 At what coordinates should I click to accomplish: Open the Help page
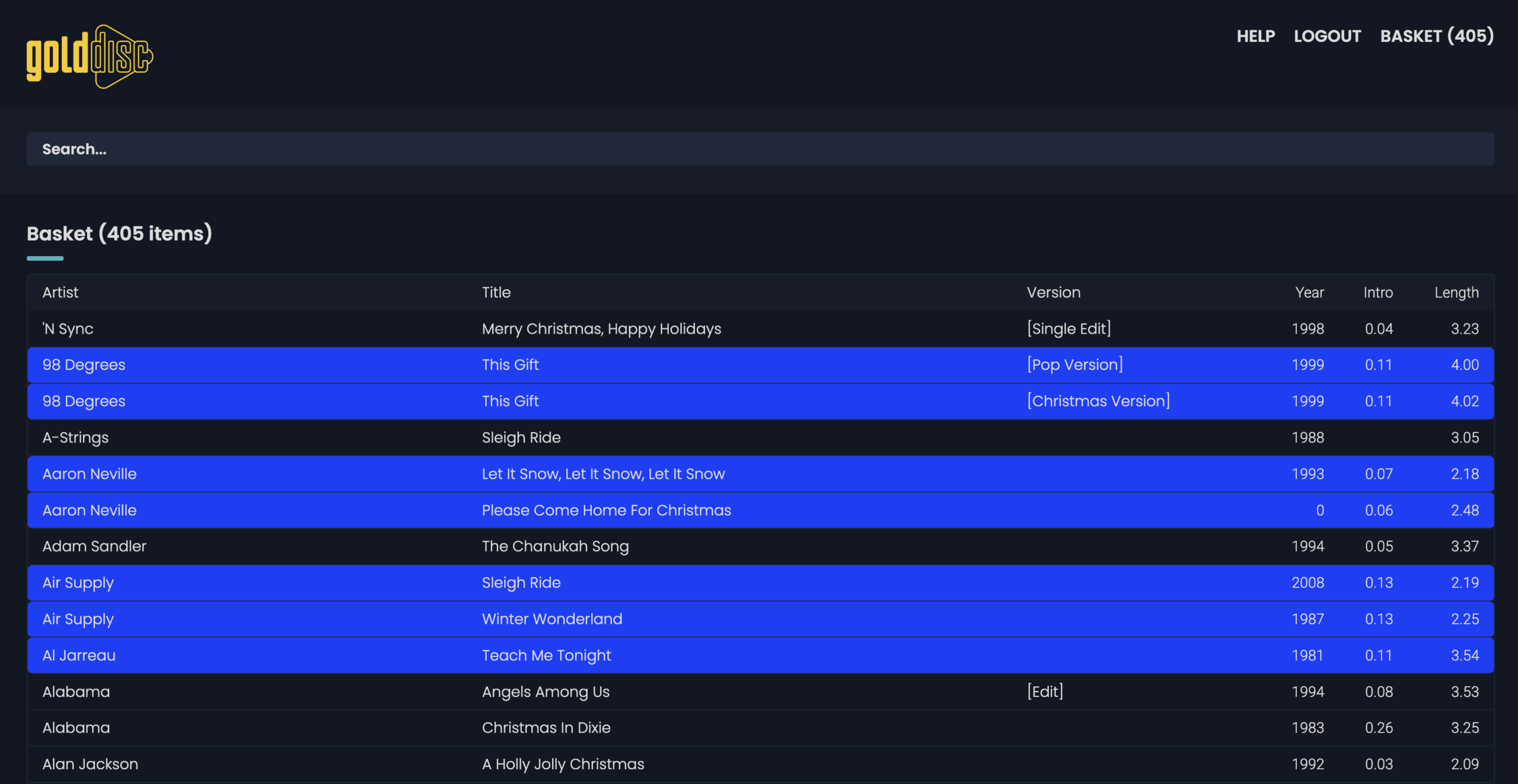point(1255,36)
